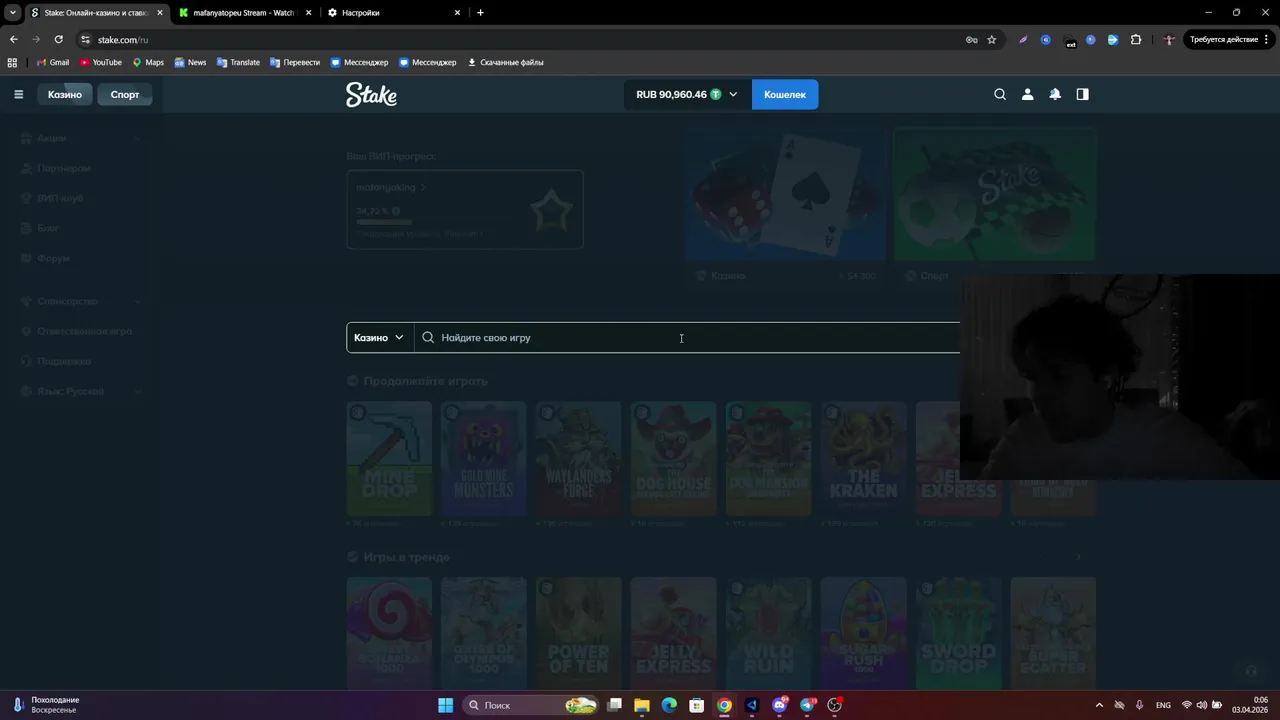Reload the Stake page
1280x720 pixels.
[58, 39]
